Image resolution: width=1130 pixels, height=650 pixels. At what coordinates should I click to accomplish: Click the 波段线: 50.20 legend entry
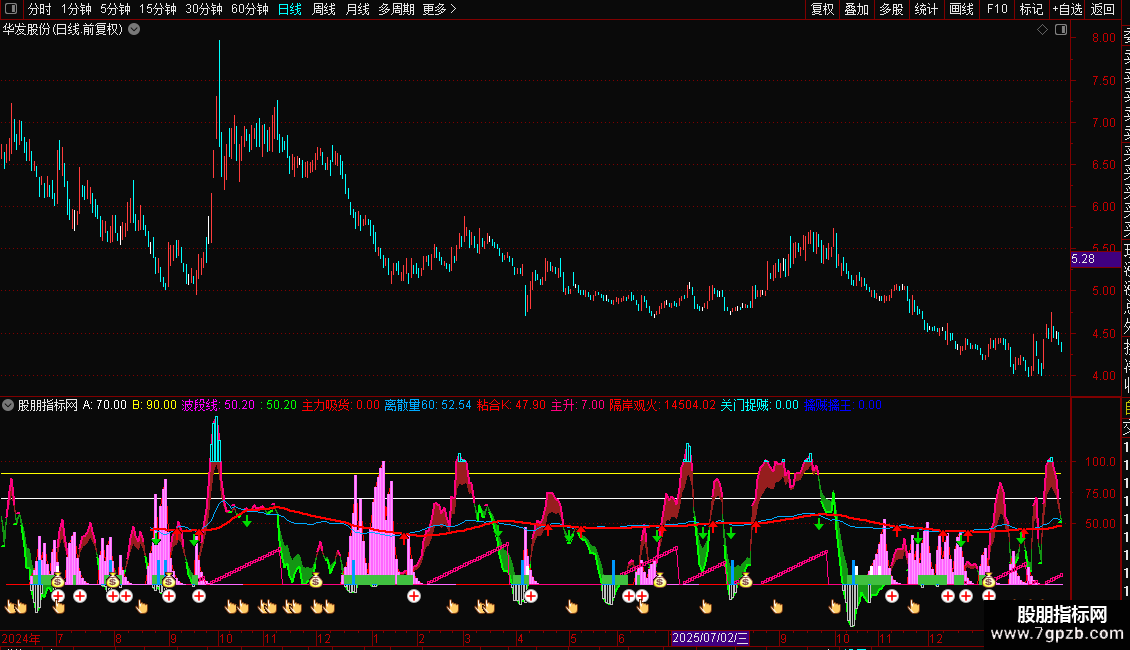(218, 405)
